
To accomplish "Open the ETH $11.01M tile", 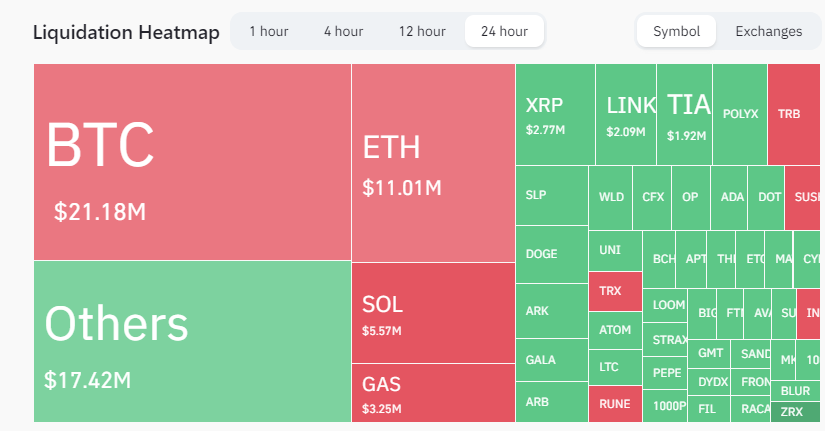I will 432,162.
